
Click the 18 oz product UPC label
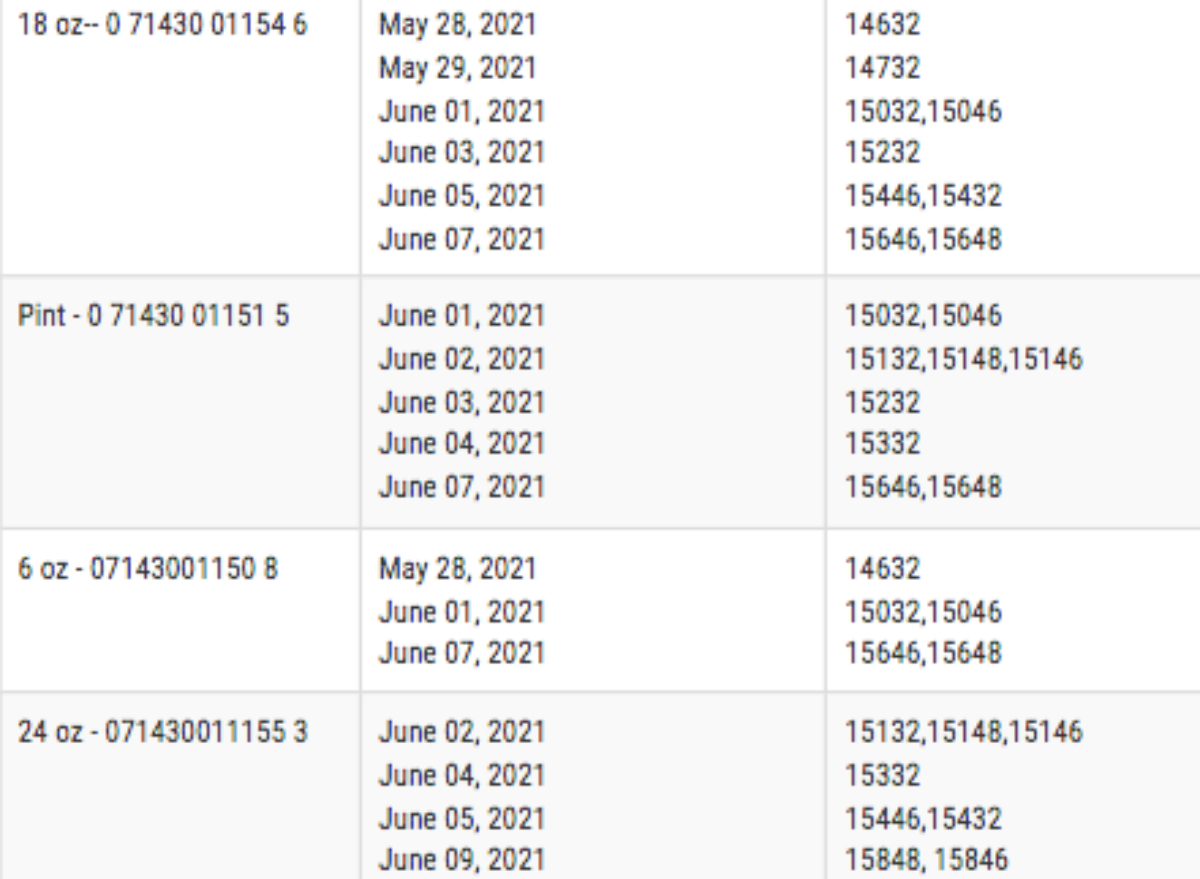[163, 25]
